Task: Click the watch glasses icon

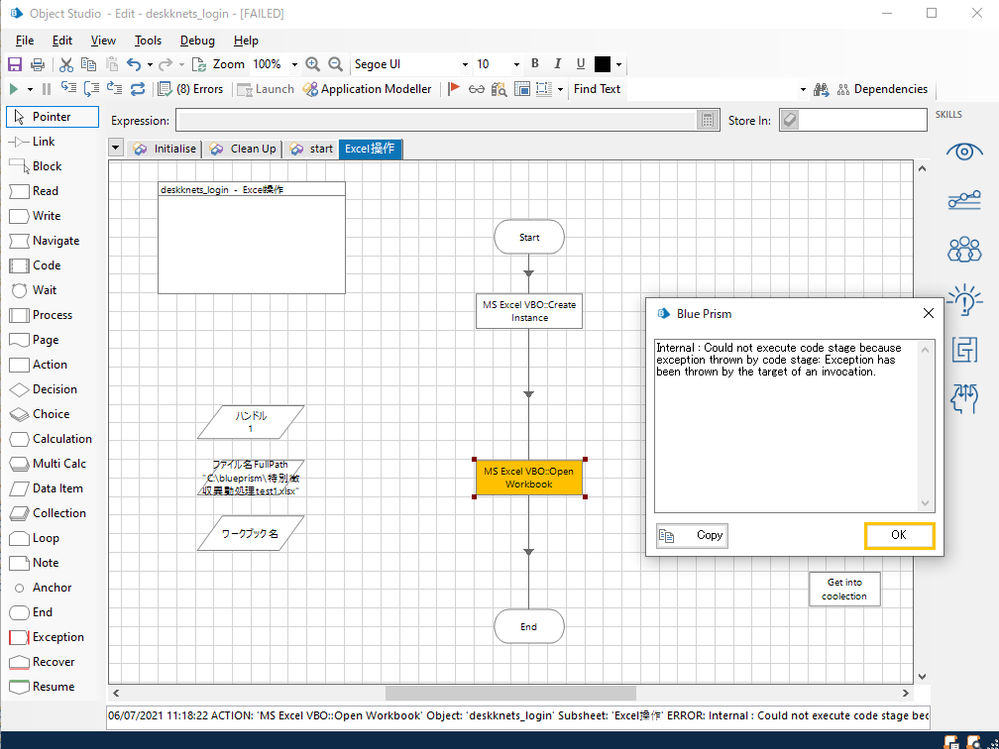Action: tap(477, 89)
